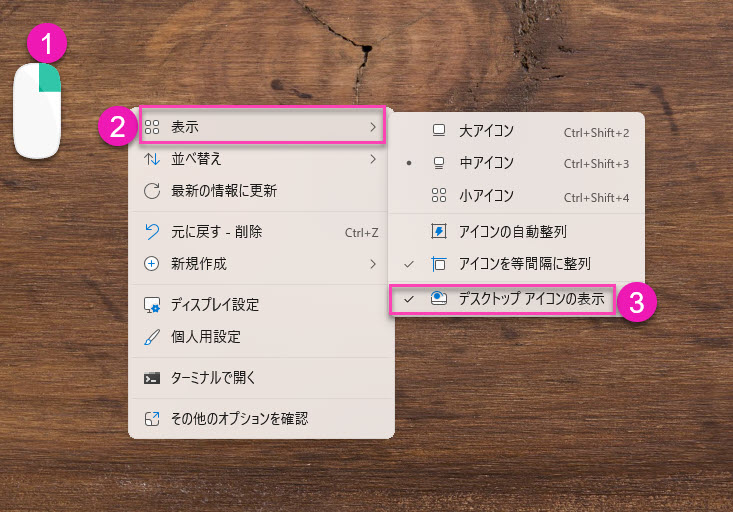This screenshot has width=733, height=512.
Task: Click the terminal icon beside ターミナルで開く
Action: [x=152, y=377]
